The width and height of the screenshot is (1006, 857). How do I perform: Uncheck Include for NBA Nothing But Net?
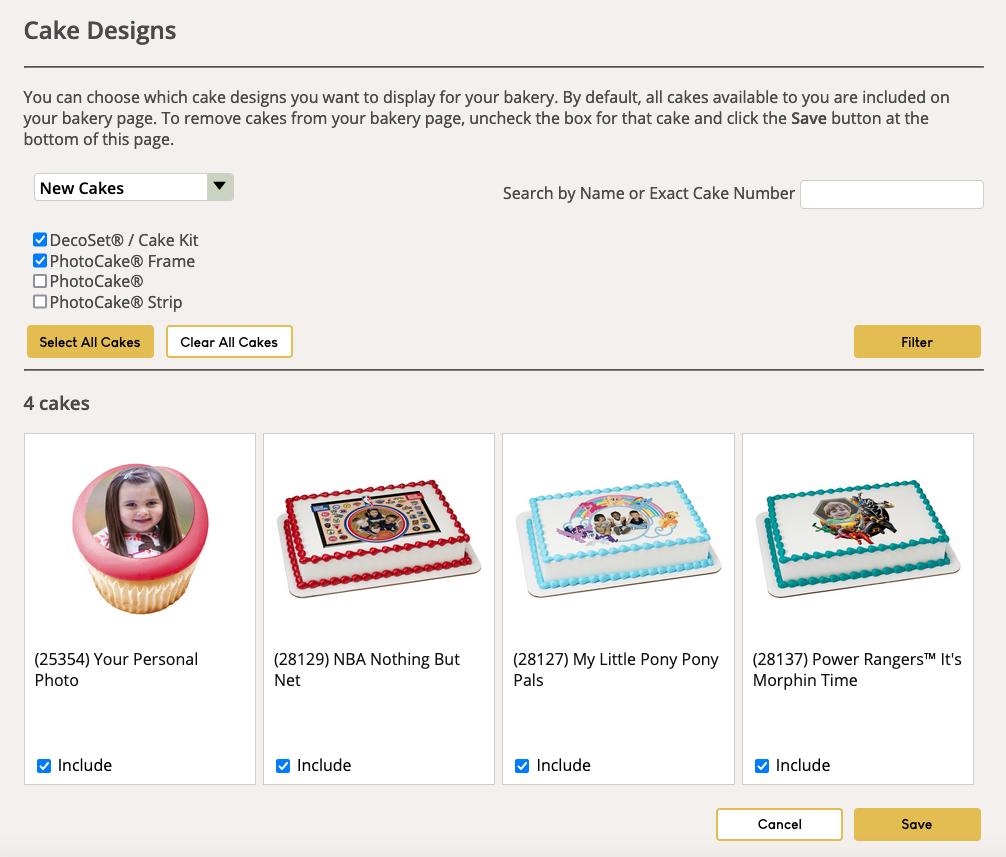[283, 766]
